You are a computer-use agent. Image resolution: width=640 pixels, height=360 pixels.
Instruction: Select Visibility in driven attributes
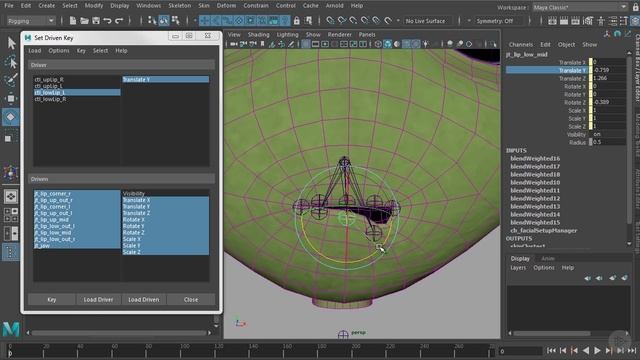point(166,194)
